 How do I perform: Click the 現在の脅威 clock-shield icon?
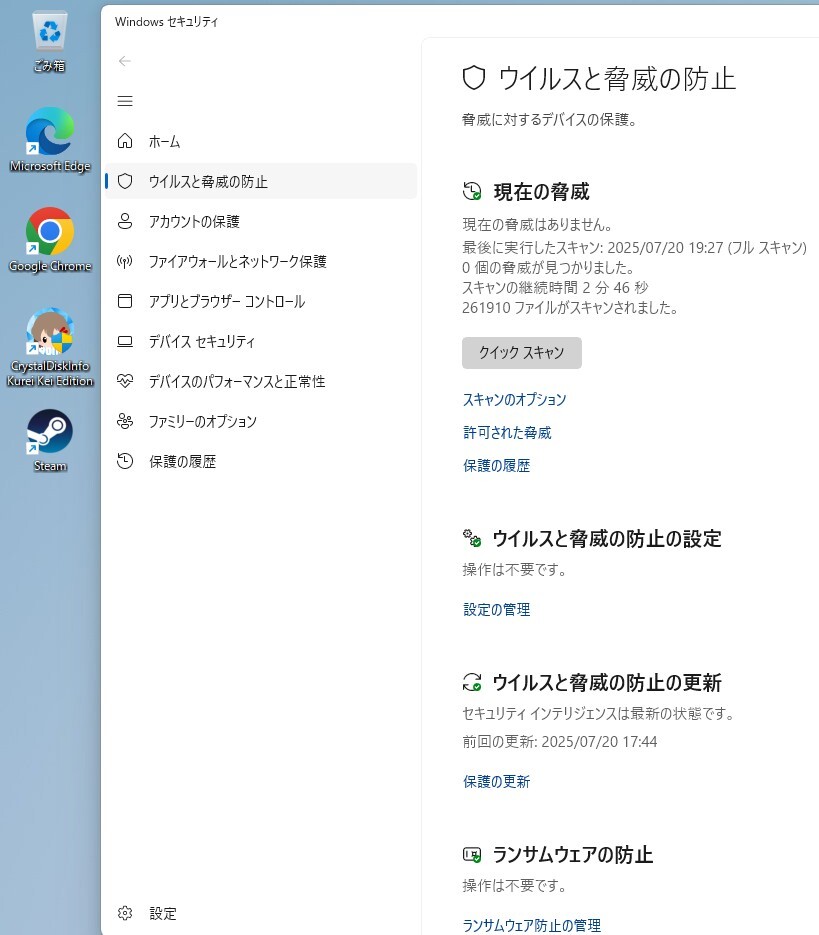(472, 191)
